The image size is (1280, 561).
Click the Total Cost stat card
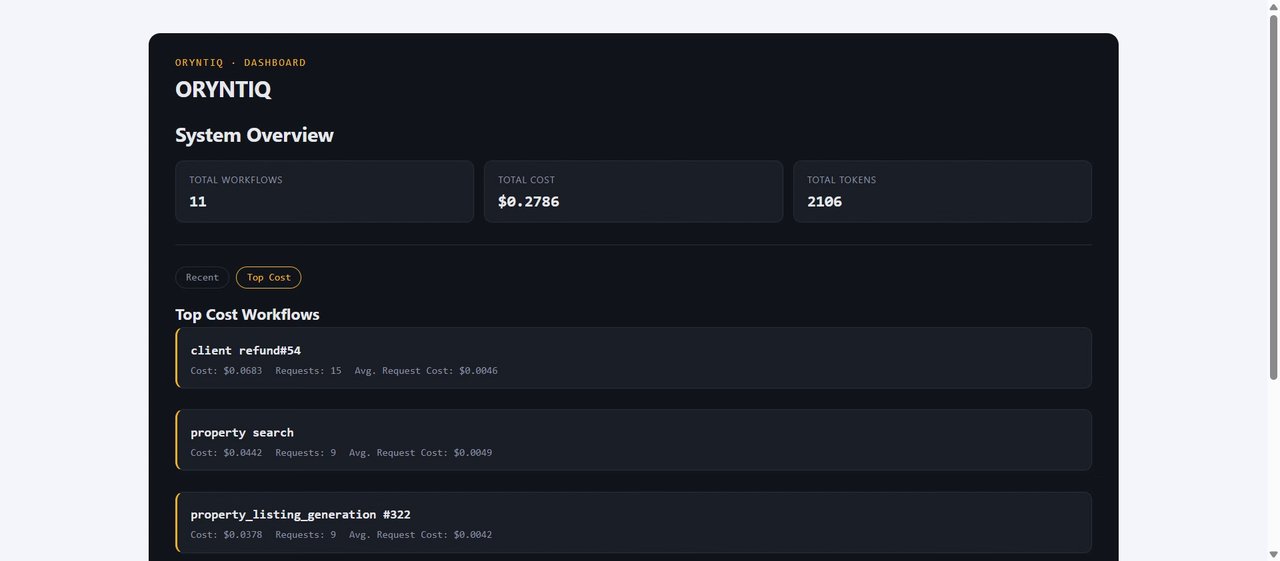[633, 191]
